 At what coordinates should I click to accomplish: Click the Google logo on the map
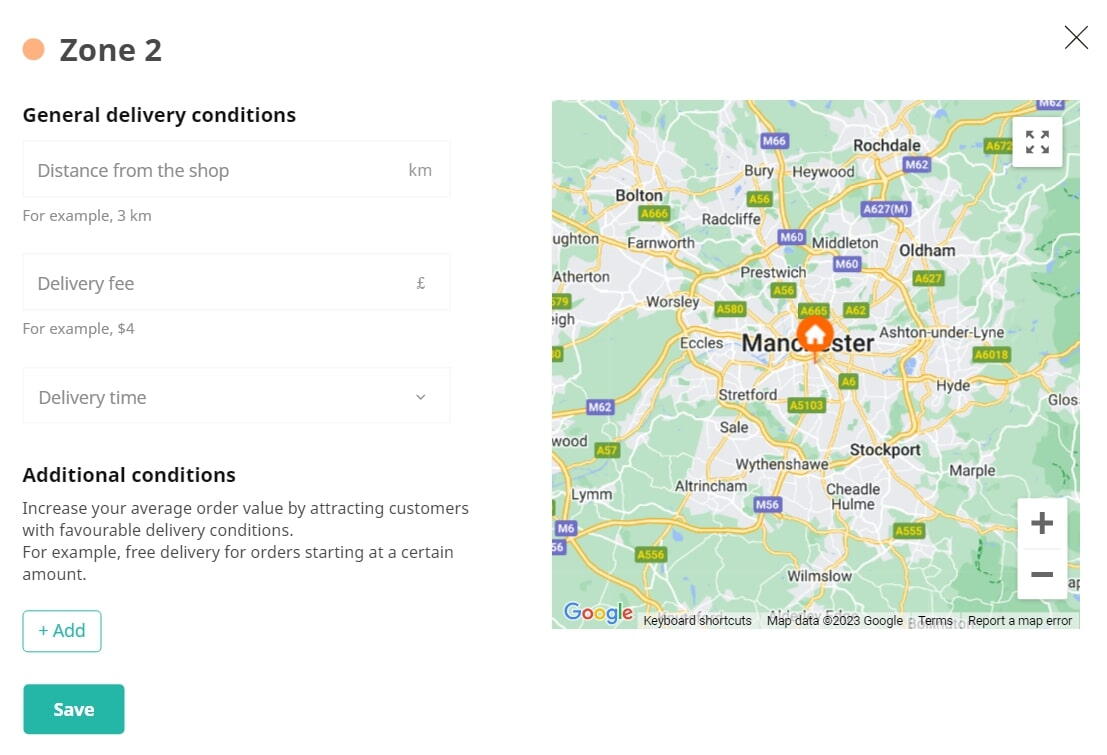(597, 613)
